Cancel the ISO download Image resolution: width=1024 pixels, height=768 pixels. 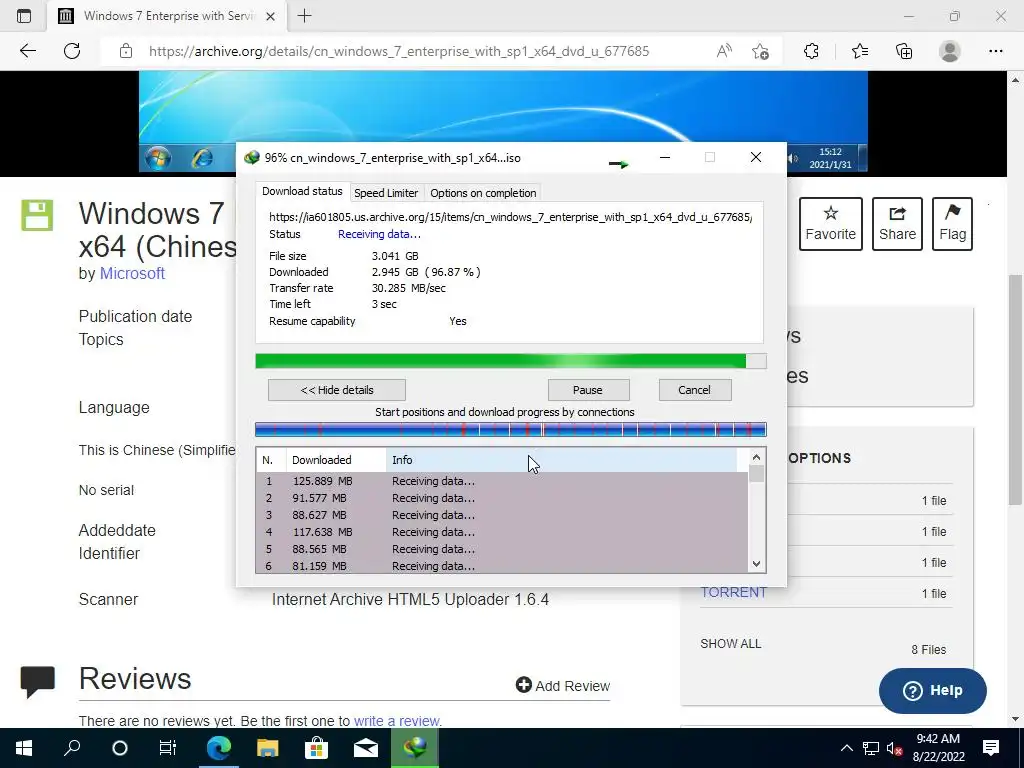click(x=694, y=390)
